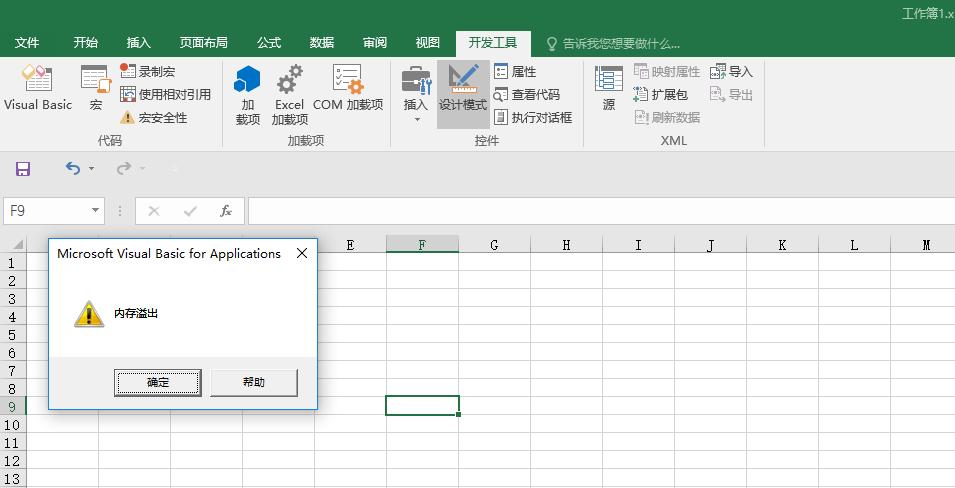The height and width of the screenshot is (488, 955).
Task: Select column K header
Action: pyautogui.click(x=782, y=245)
